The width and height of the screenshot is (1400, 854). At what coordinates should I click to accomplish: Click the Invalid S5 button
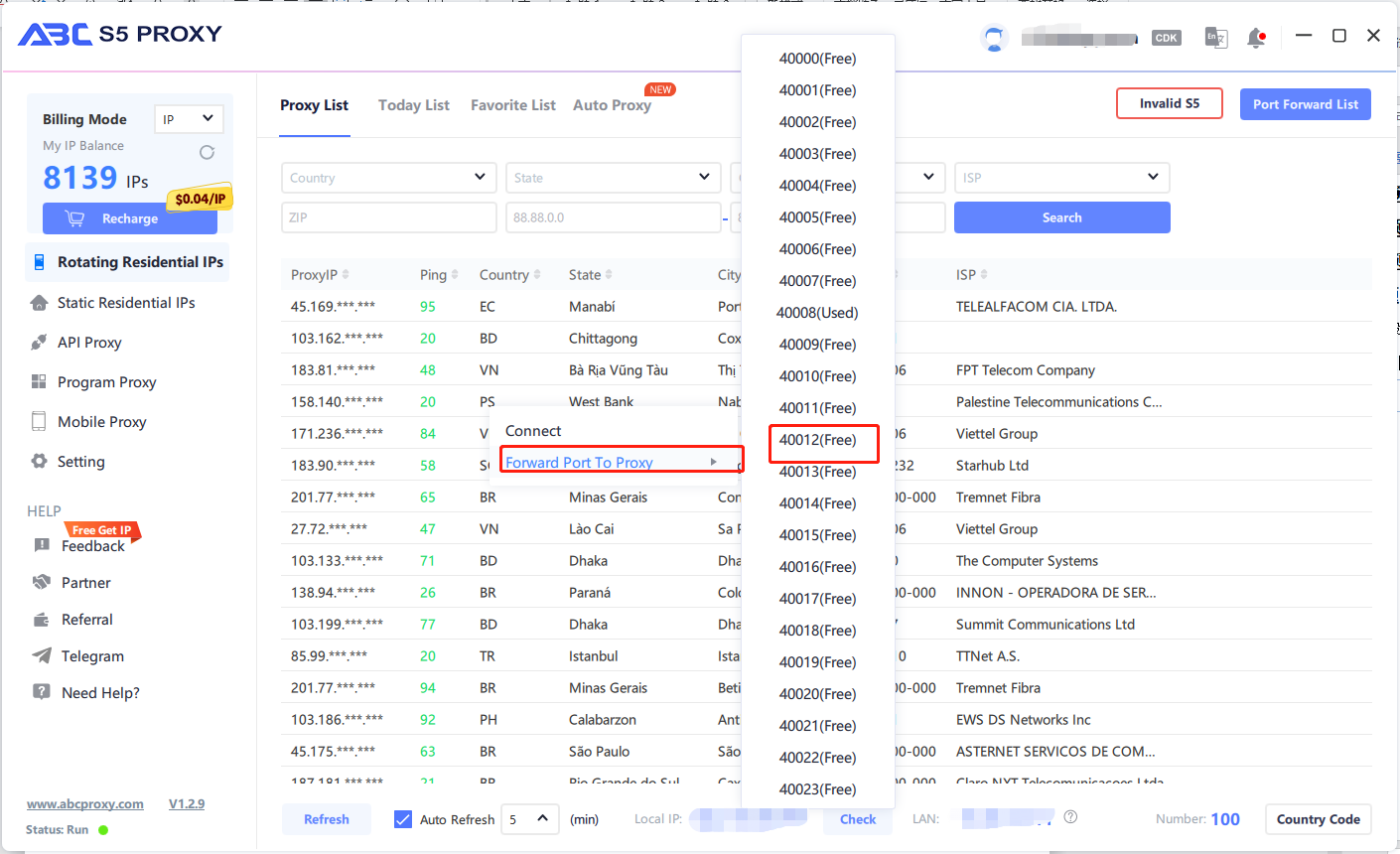click(1170, 103)
